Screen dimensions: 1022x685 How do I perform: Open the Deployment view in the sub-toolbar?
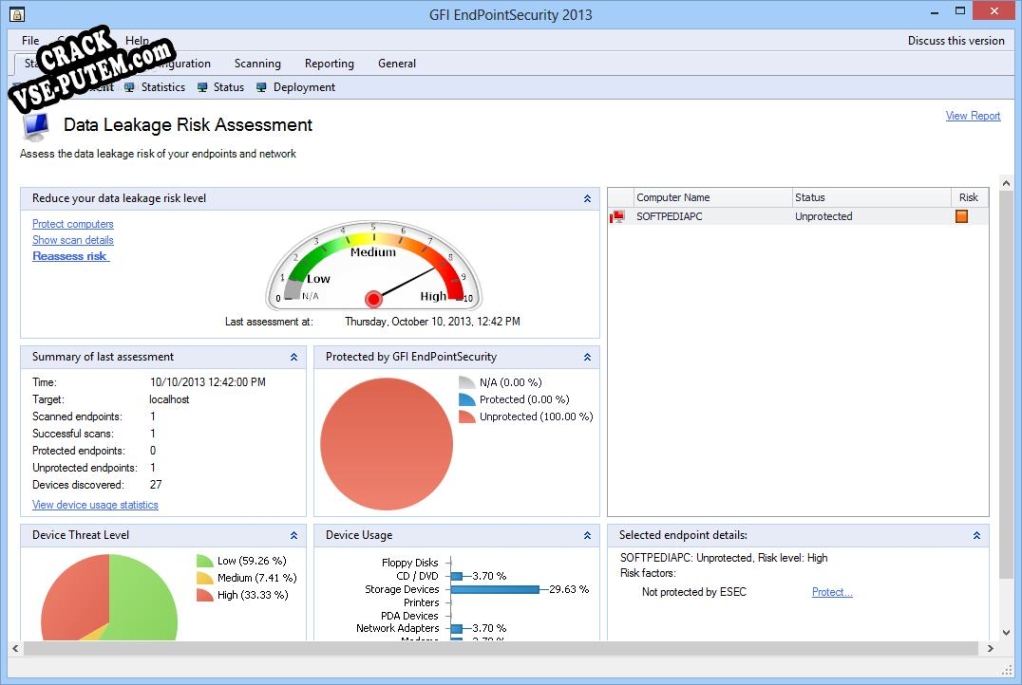(303, 87)
